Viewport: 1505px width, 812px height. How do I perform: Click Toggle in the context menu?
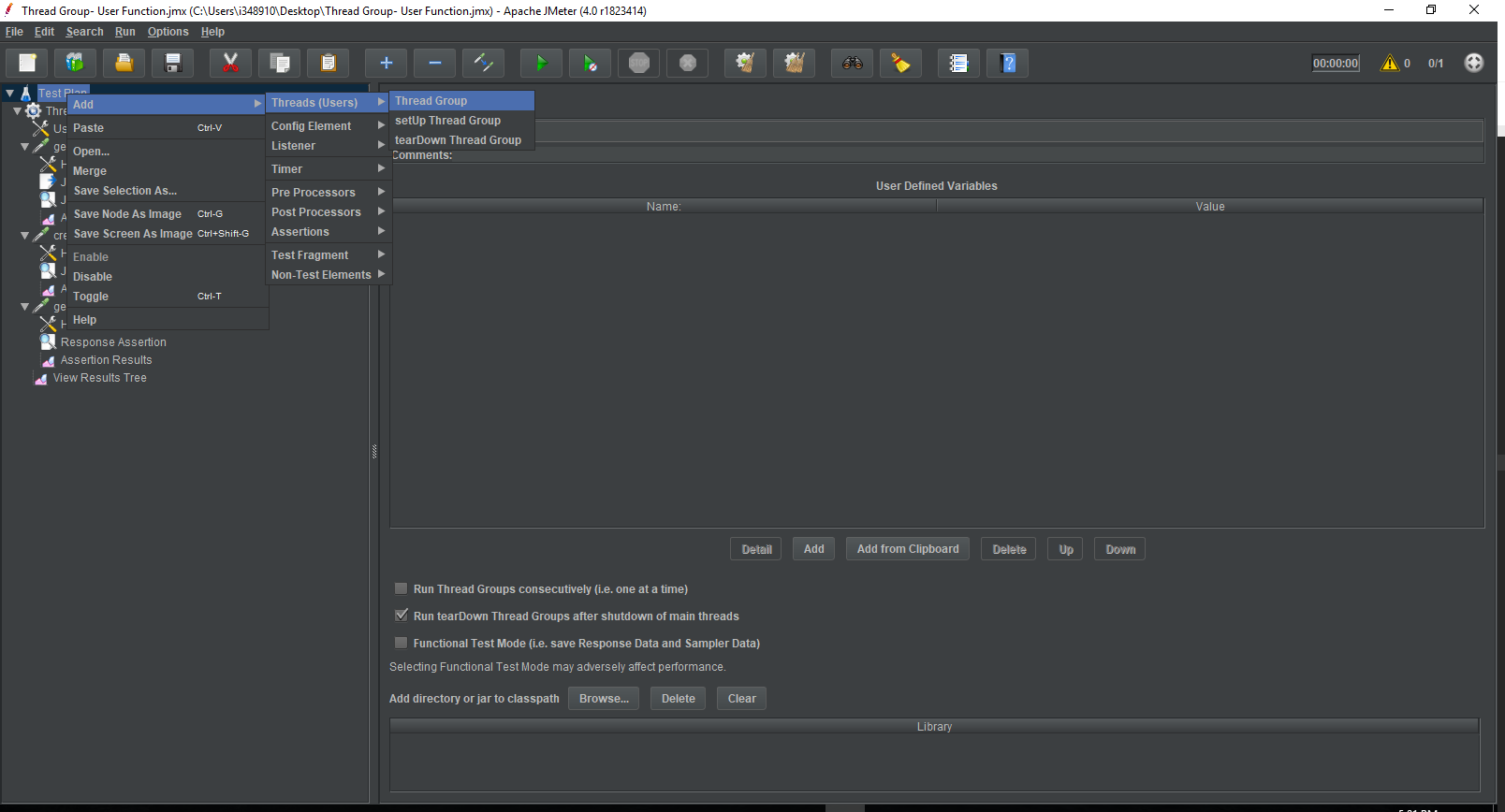(168, 297)
